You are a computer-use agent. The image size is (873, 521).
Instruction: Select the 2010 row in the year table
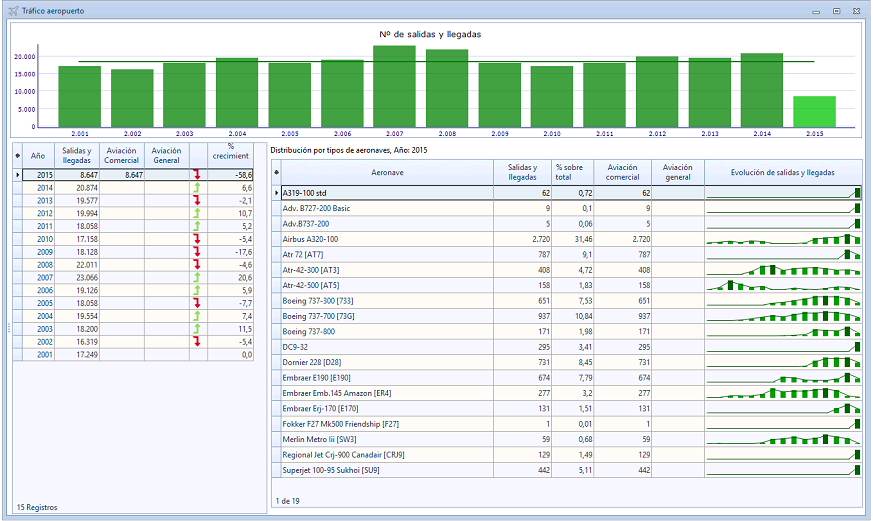pos(45,239)
